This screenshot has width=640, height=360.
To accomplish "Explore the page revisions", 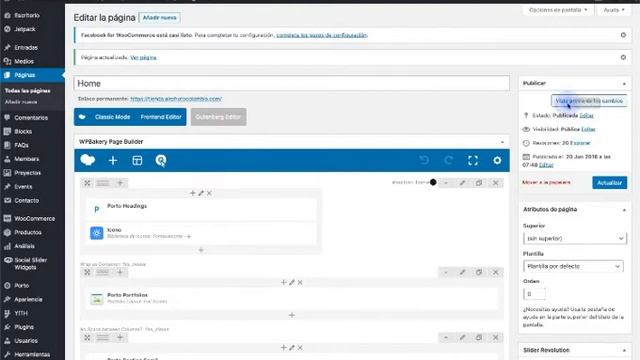I will point(580,143).
